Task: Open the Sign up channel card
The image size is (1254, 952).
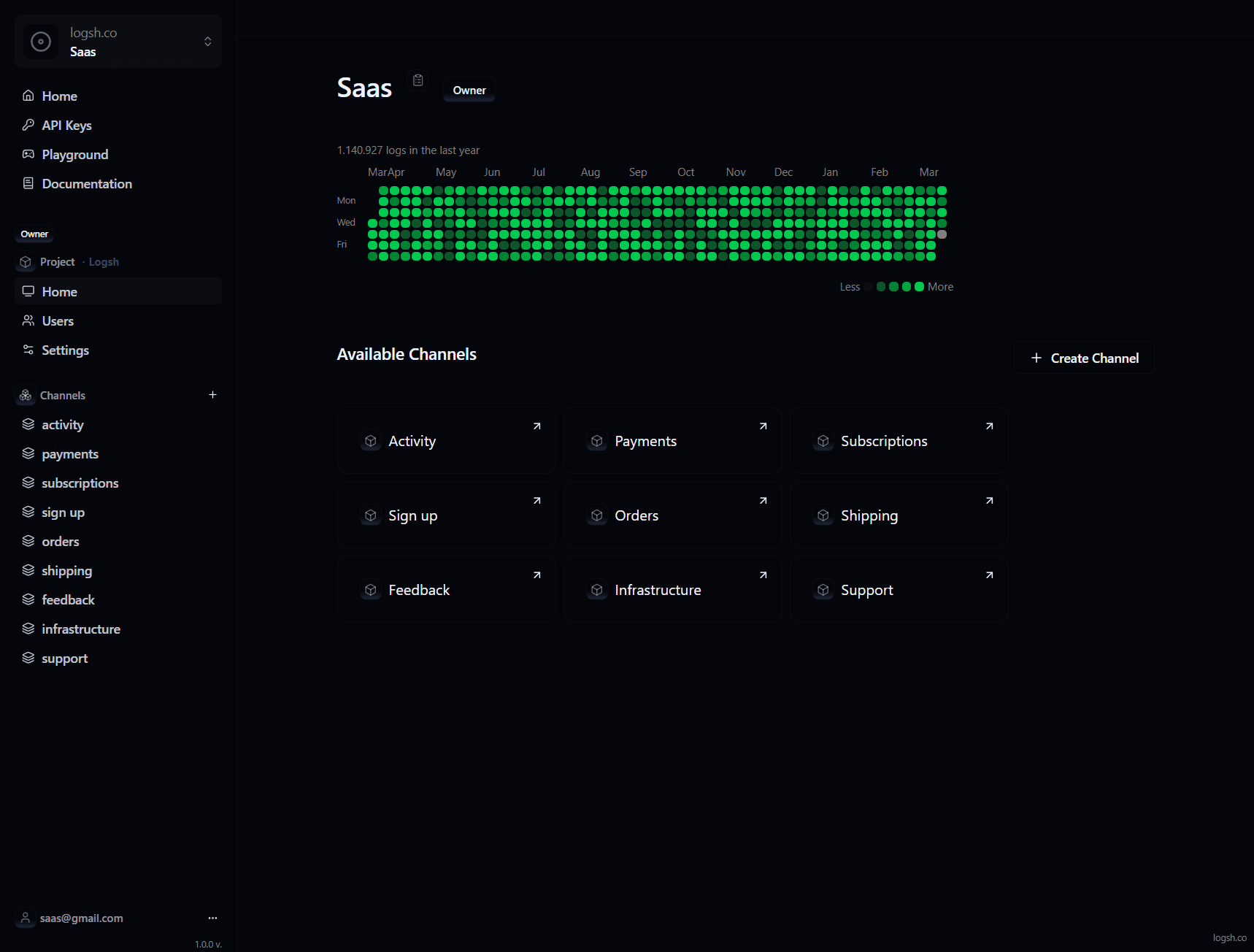Action: pyautogui.click(x=447, y=515)
